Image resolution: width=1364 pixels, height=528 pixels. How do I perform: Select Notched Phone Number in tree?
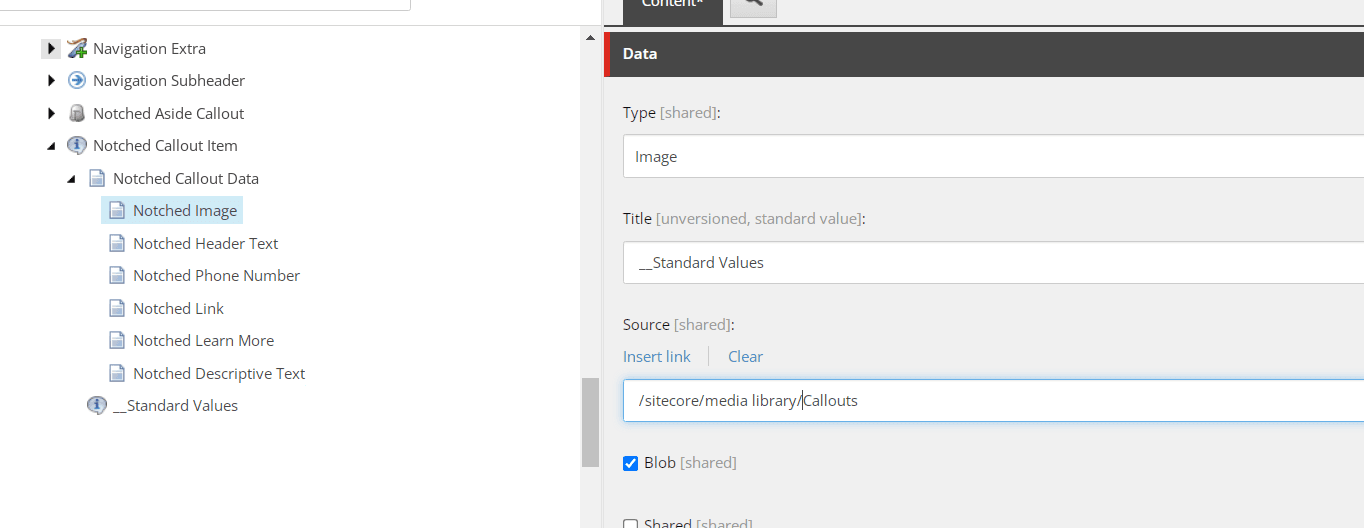(216, 276)
